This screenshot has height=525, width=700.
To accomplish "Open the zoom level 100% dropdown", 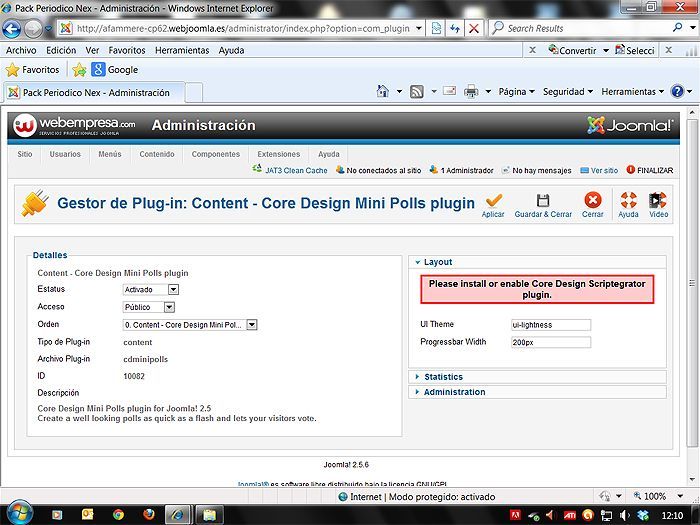I will click(x=679, y=496).
